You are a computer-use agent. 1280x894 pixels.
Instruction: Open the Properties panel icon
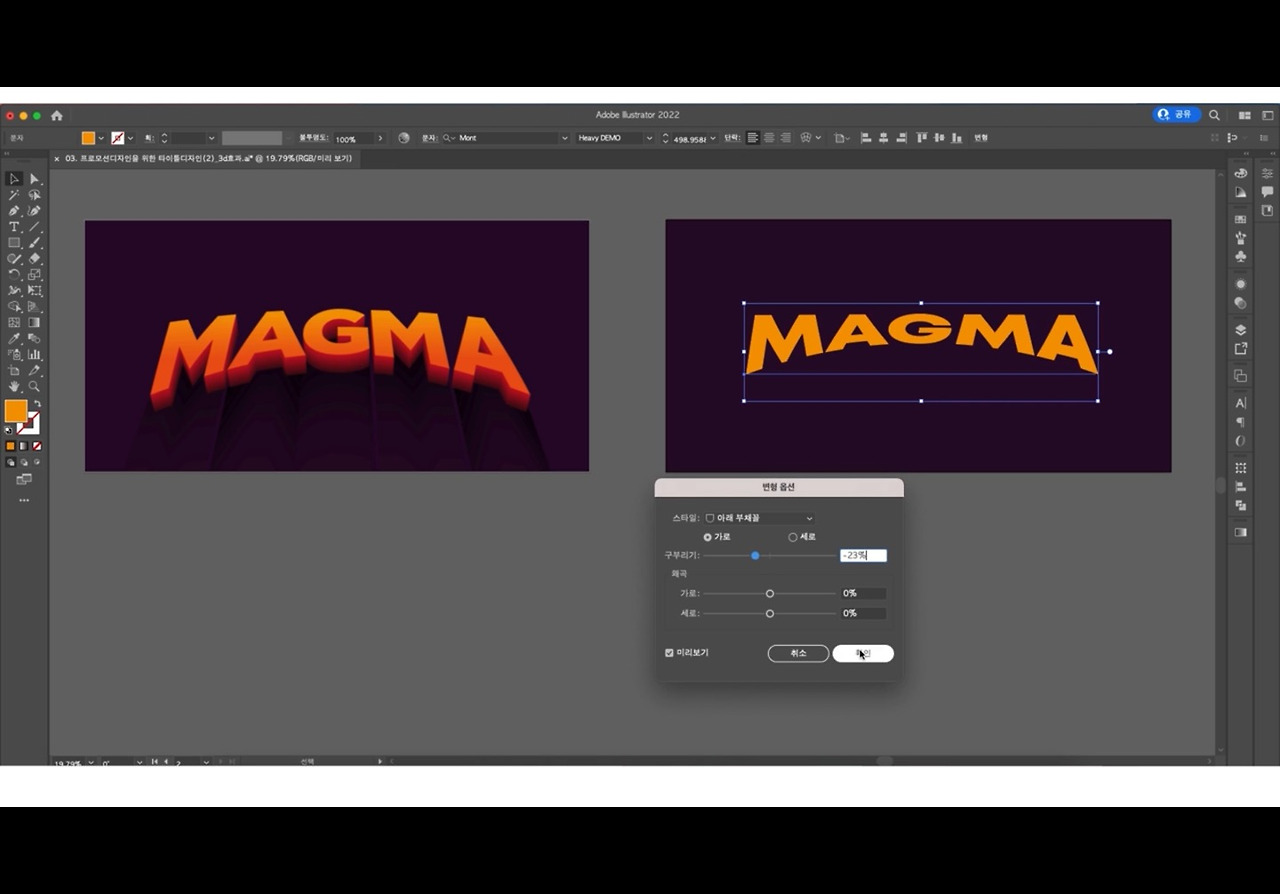(1267, 173)
